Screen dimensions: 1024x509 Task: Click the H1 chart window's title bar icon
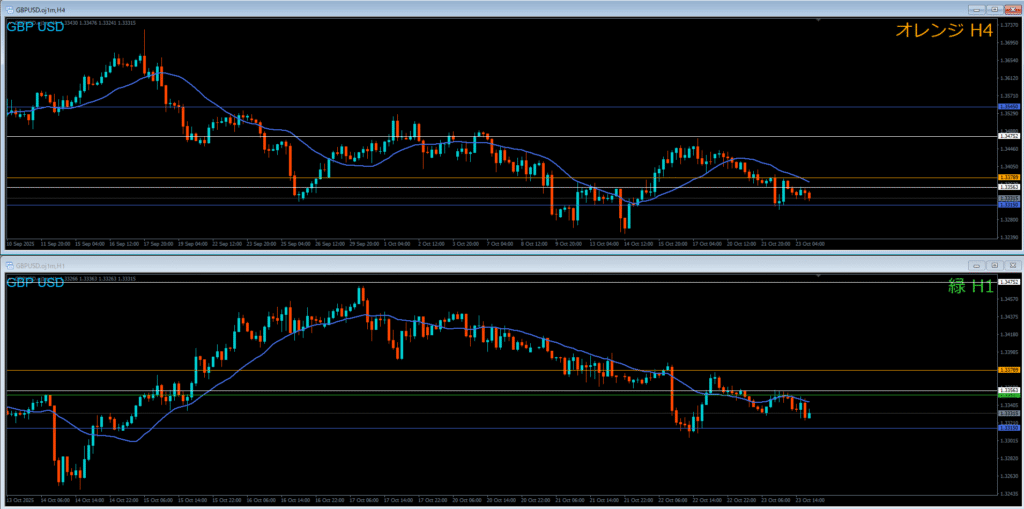point(8,265)
